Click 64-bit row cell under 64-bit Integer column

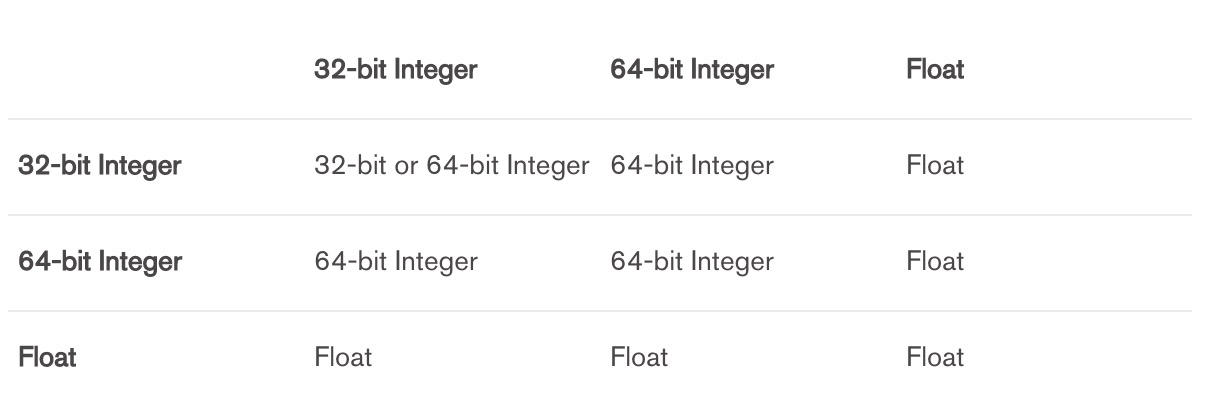pyautogui.click(x=692, y=262)
